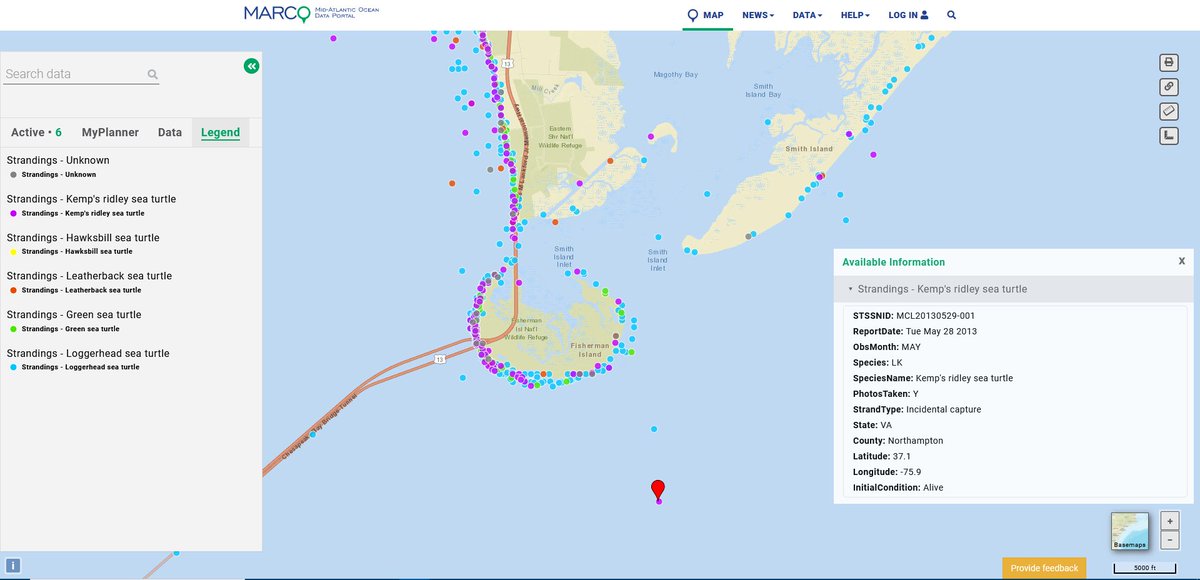Click the Smith Island map label
Viewport: 1200px width, 580px height.
(809, 149)
